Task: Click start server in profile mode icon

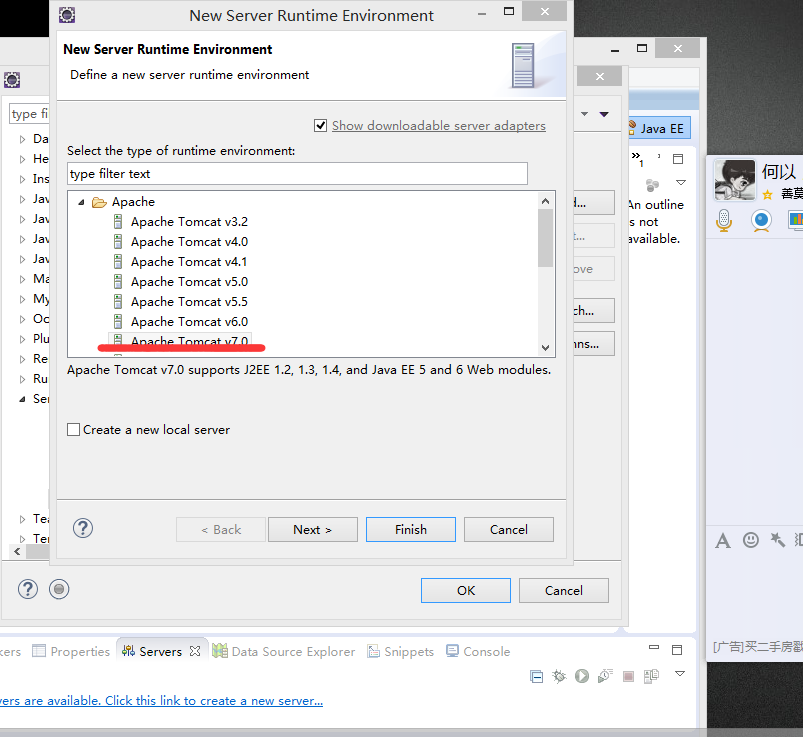Action: coord(605,676)
